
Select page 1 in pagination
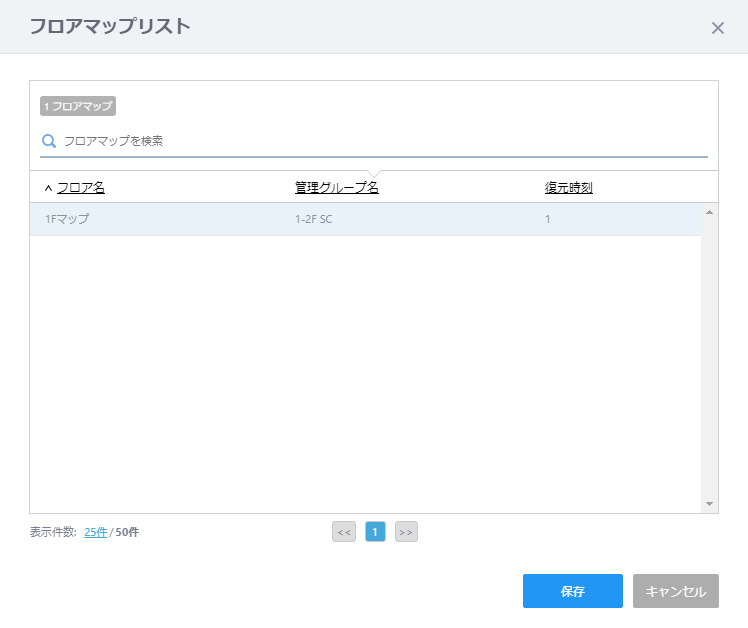point(375,532)
